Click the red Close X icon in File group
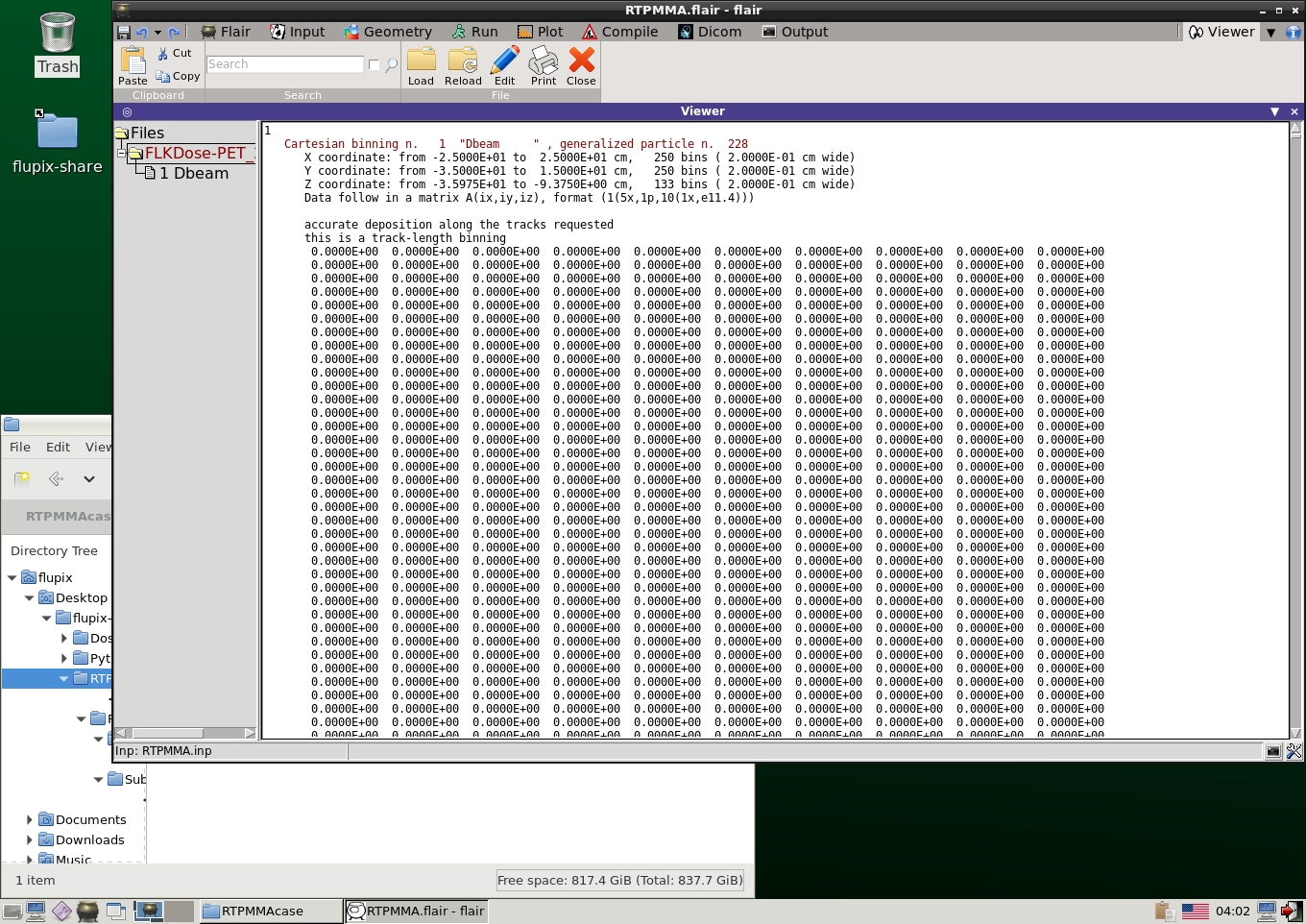The width and height of the screenshot is (1306, 924). click(581, 65)
